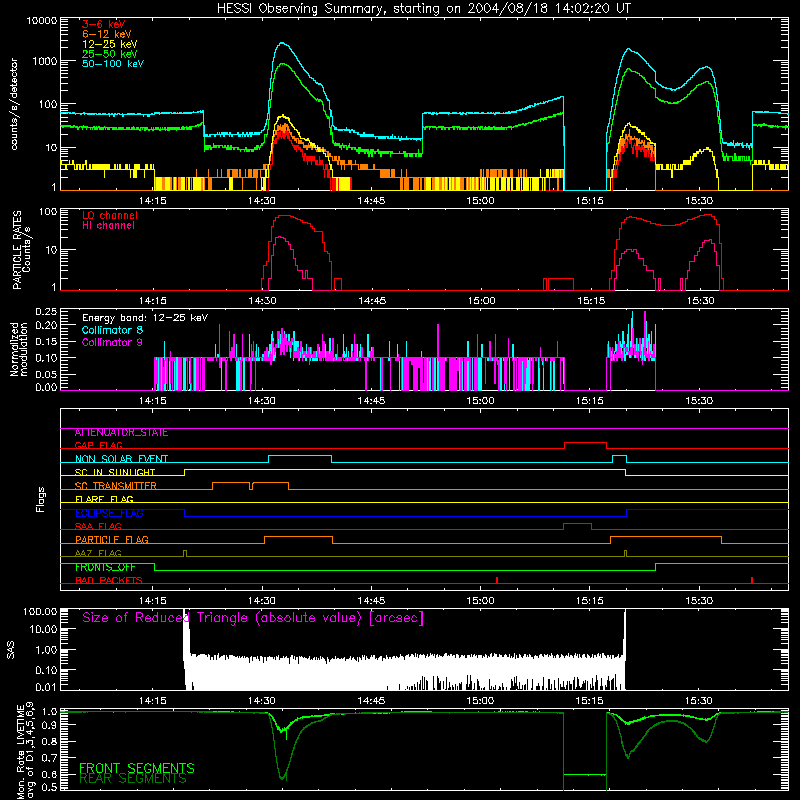
Task: Click the Mon. Rate LIVETIME axis label
Action: (x=26, y=751)
